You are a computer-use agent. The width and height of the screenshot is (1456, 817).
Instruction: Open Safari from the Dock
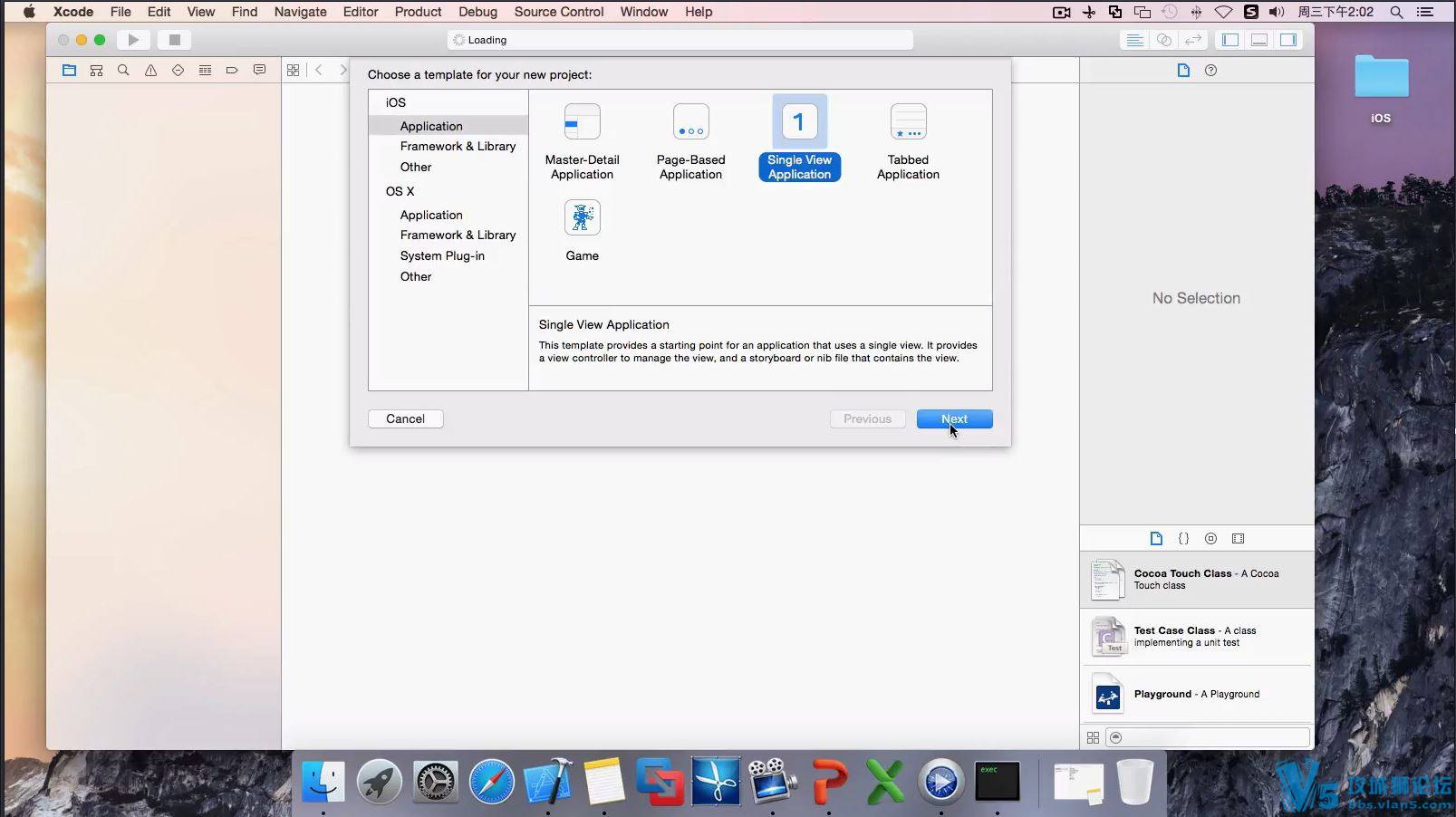coord(491,782)
